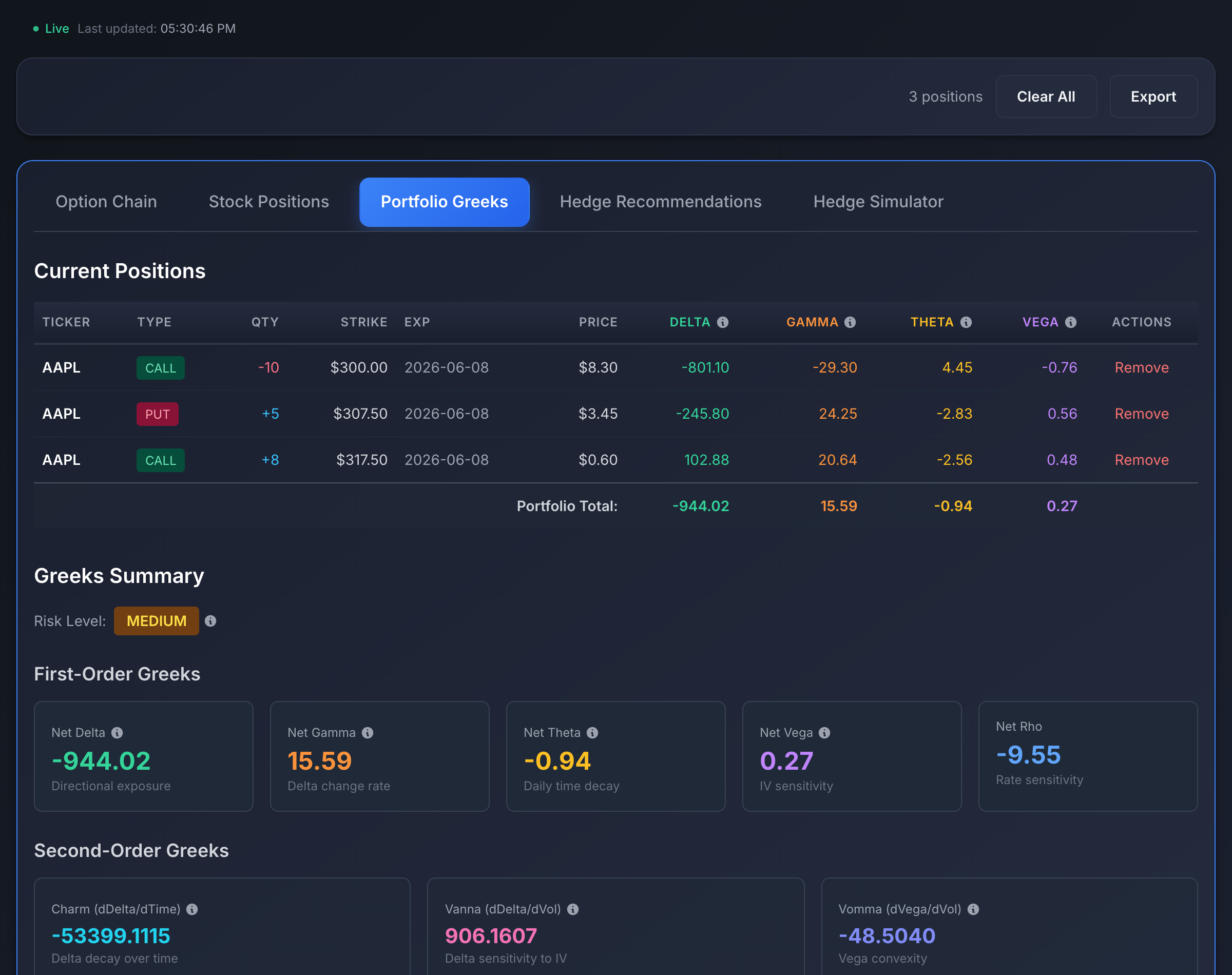Click the info icon next to GAMMA header
The height and width of the screenshot is (975, 1232).
[850, 322]
